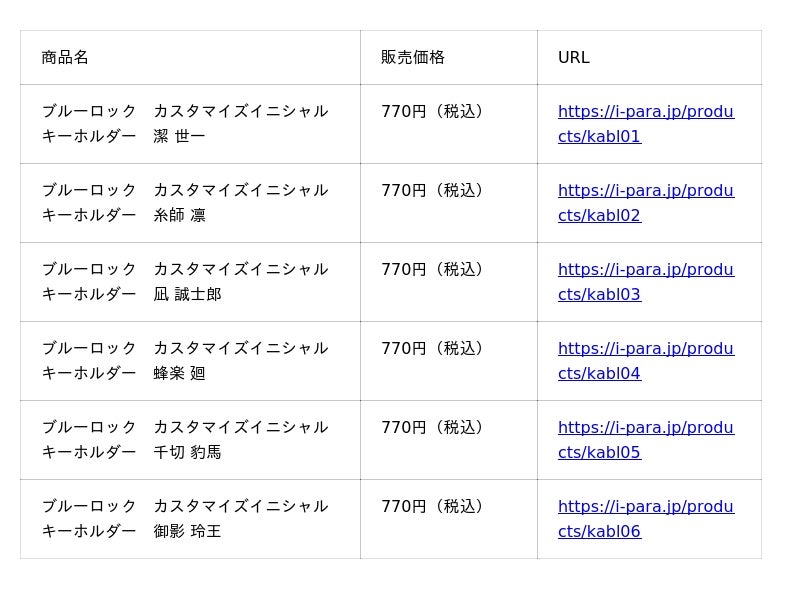Open the kabl02 product link
800x589 pixels.
click(646, 203)
